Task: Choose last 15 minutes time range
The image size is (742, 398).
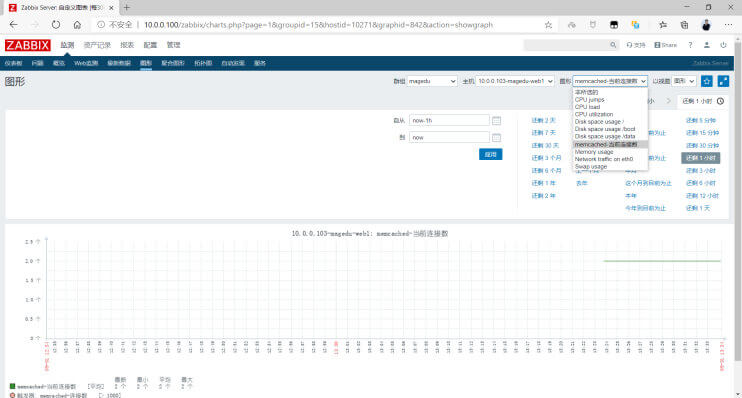Action: click(702, 133)
